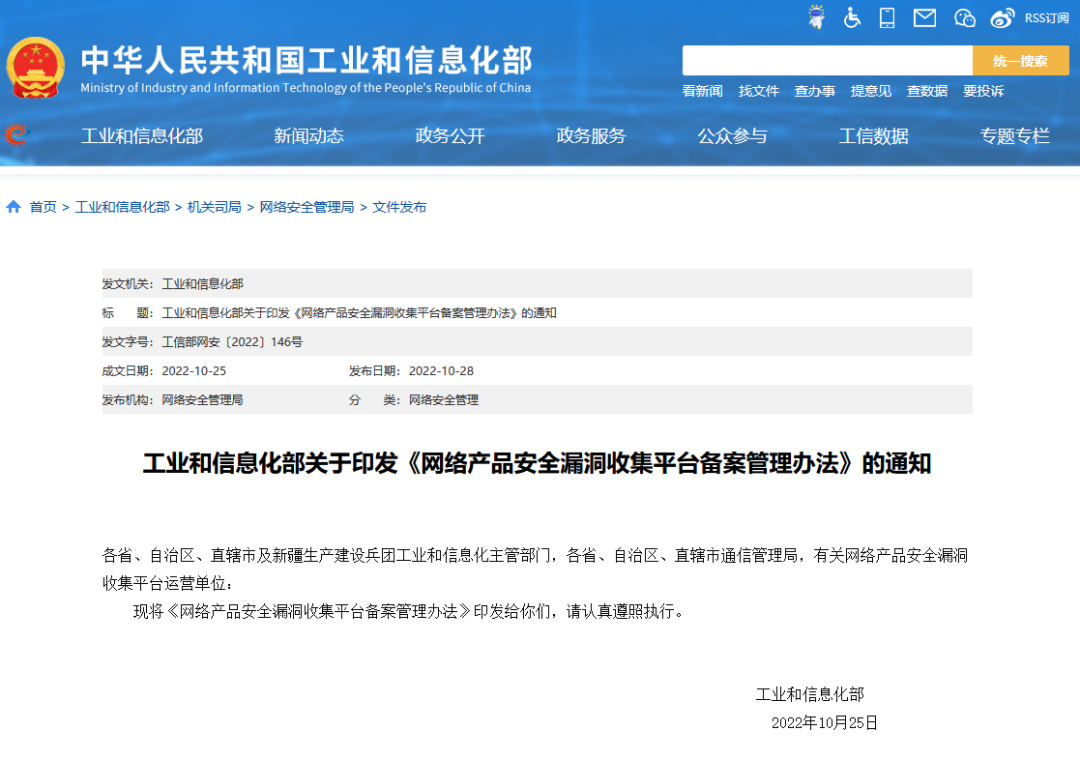Click the 发布日期 value 2022-10-28
The width and height of the screenshot is (1080, 760).
pos(441,371)
